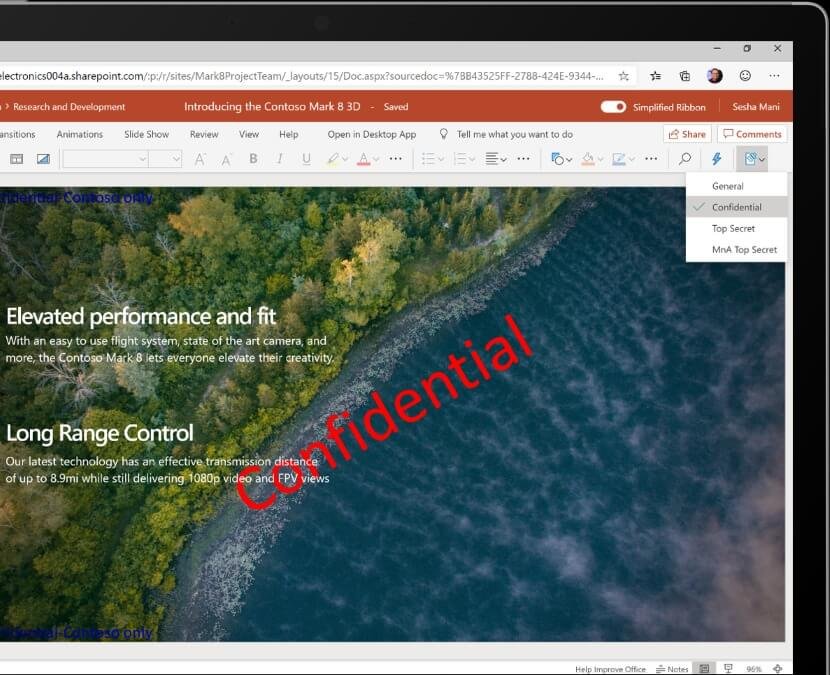
Task: Select the Confidential sensitivity label
Action: (736, 207)
